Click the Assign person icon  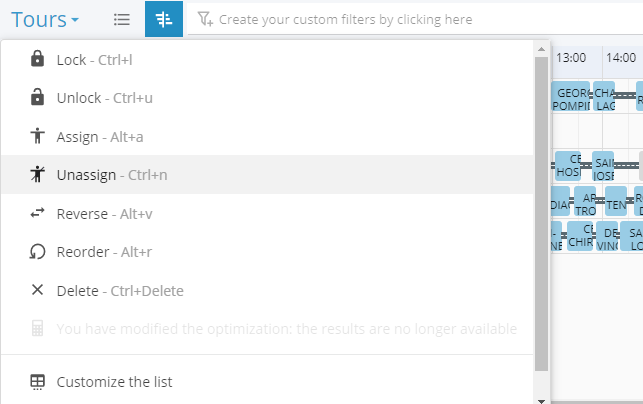click(38, 137)
